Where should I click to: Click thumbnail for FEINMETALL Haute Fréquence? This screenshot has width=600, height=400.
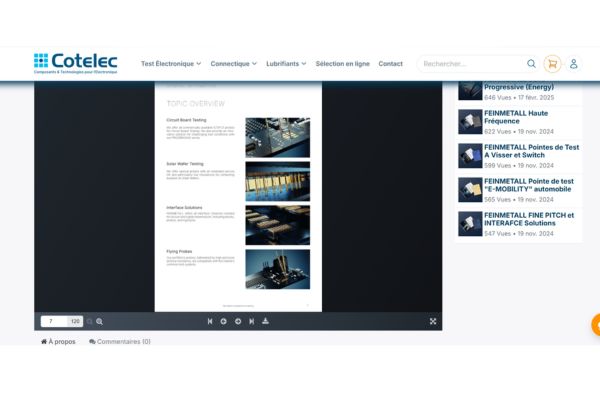[x=470, y=122]
